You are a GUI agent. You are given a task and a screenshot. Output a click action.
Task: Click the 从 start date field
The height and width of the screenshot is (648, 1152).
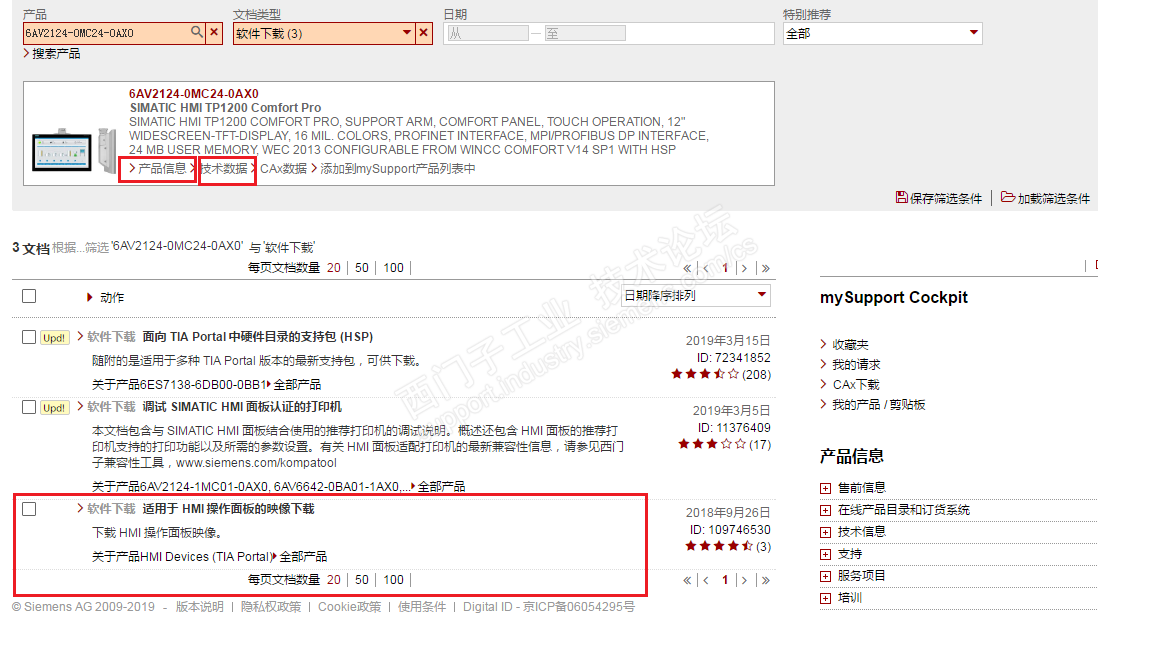tap(488, 34)
